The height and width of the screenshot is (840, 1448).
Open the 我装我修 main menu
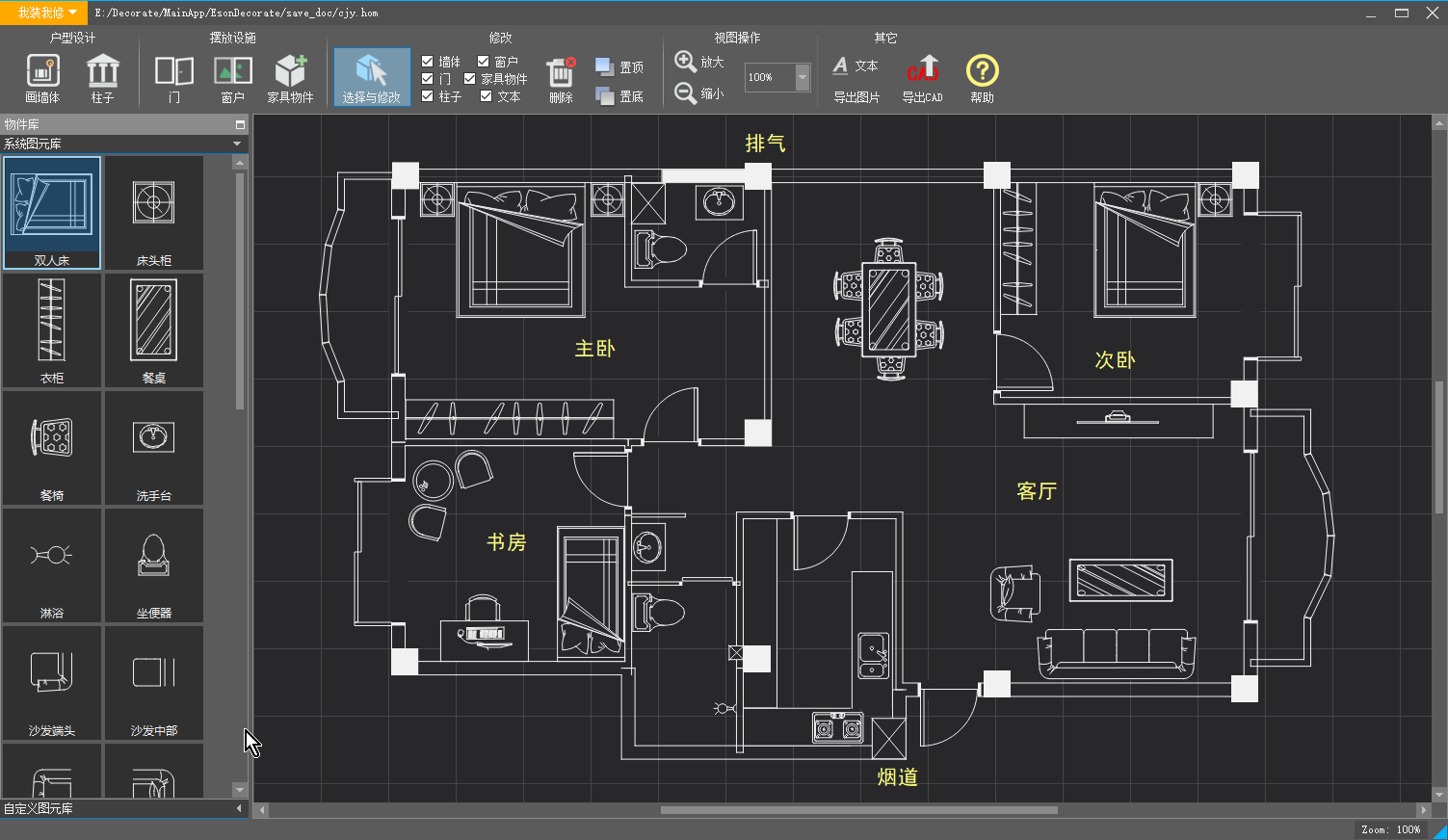tap(46, 13)
